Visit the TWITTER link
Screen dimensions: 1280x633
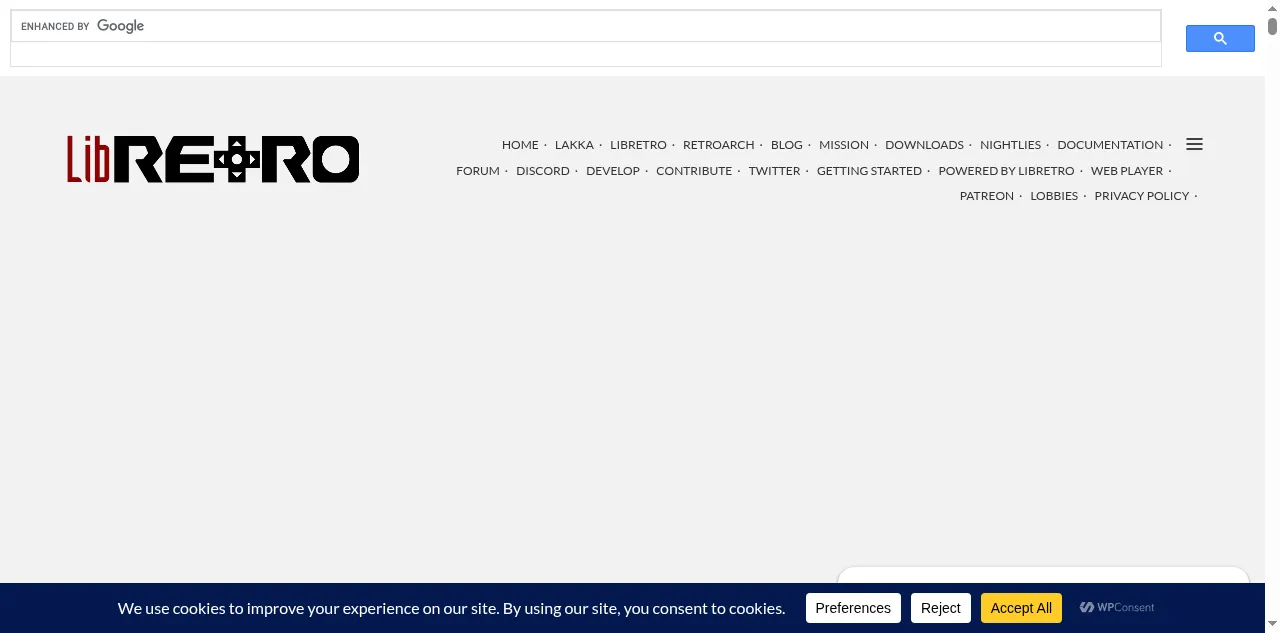pyautogui.click(x=775, y=171)
